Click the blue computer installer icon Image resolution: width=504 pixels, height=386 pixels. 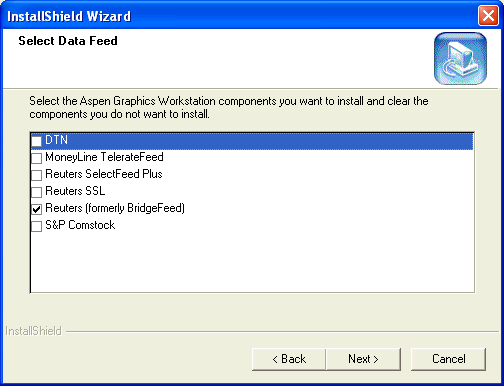click(460, 58)
